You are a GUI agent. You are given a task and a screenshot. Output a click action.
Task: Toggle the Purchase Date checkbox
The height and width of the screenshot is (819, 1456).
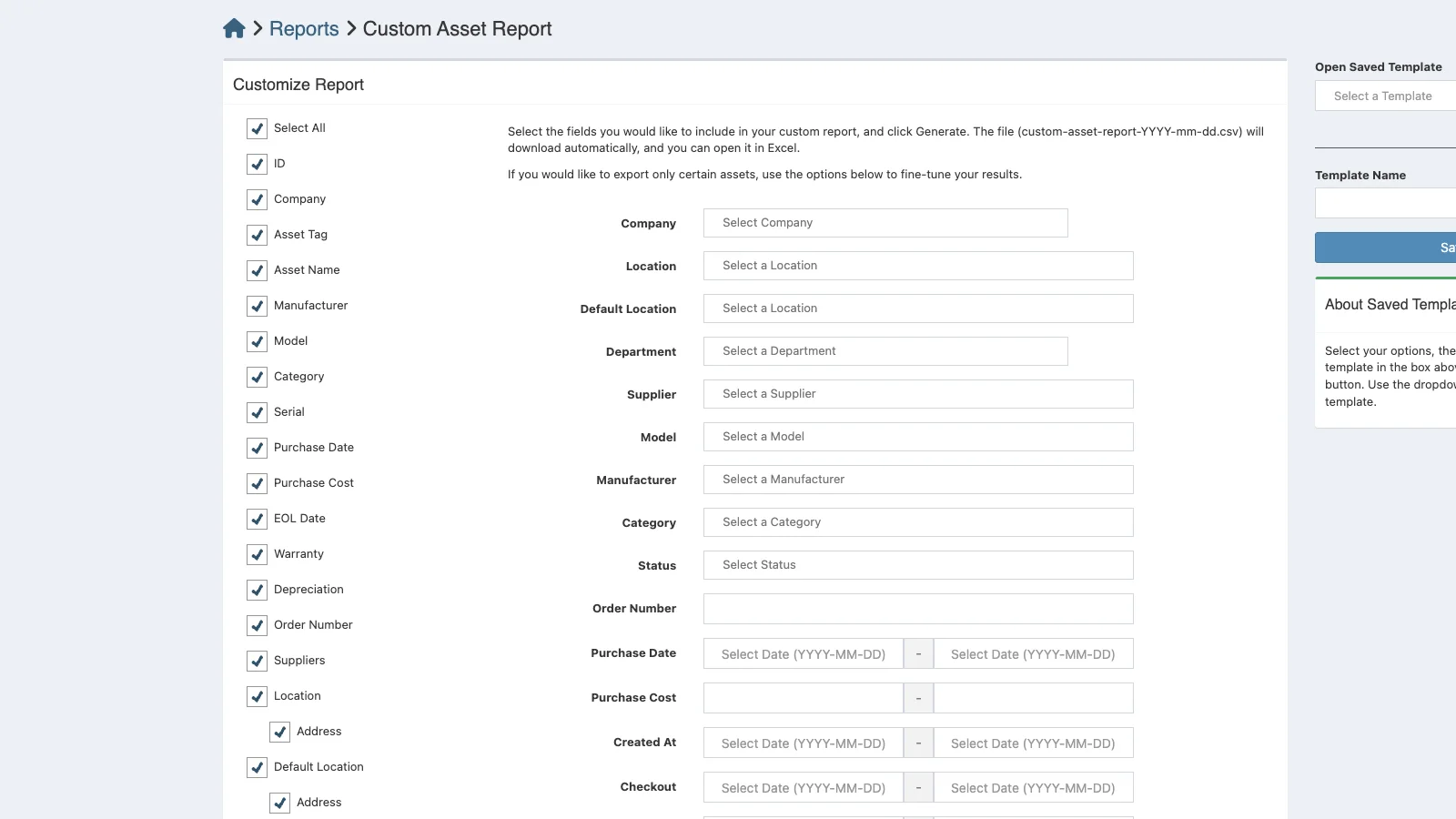point(257,448)
